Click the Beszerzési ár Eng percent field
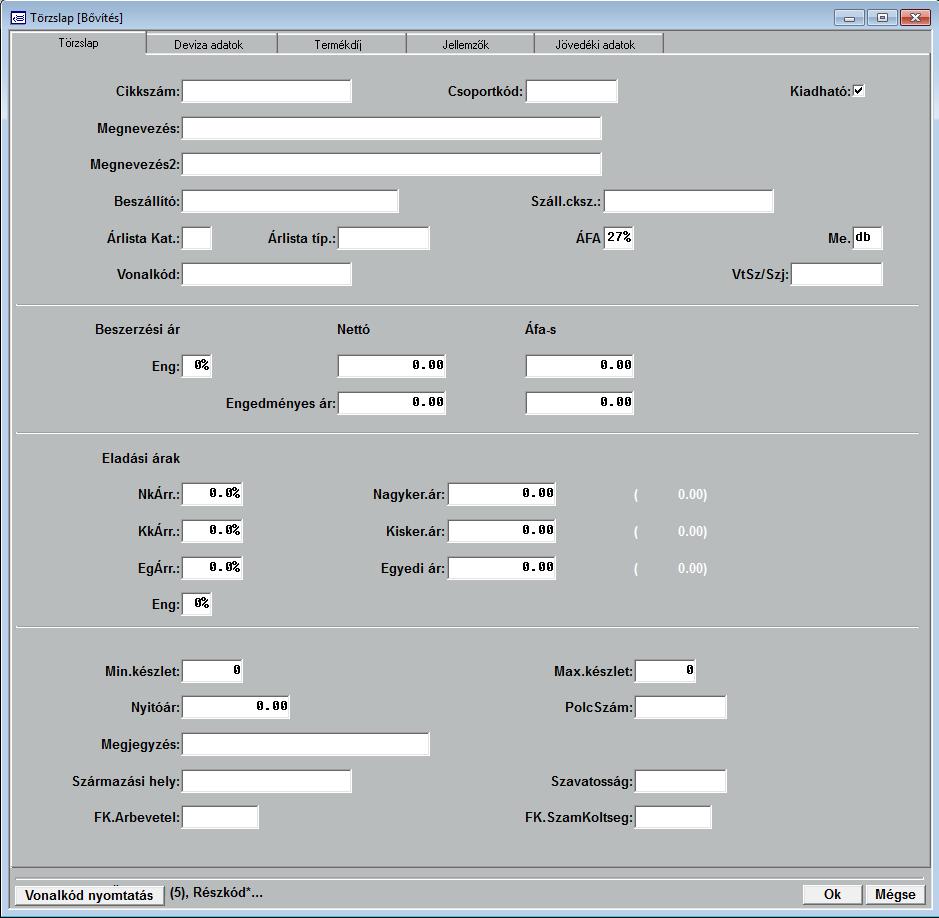 (x=196, y=365)
